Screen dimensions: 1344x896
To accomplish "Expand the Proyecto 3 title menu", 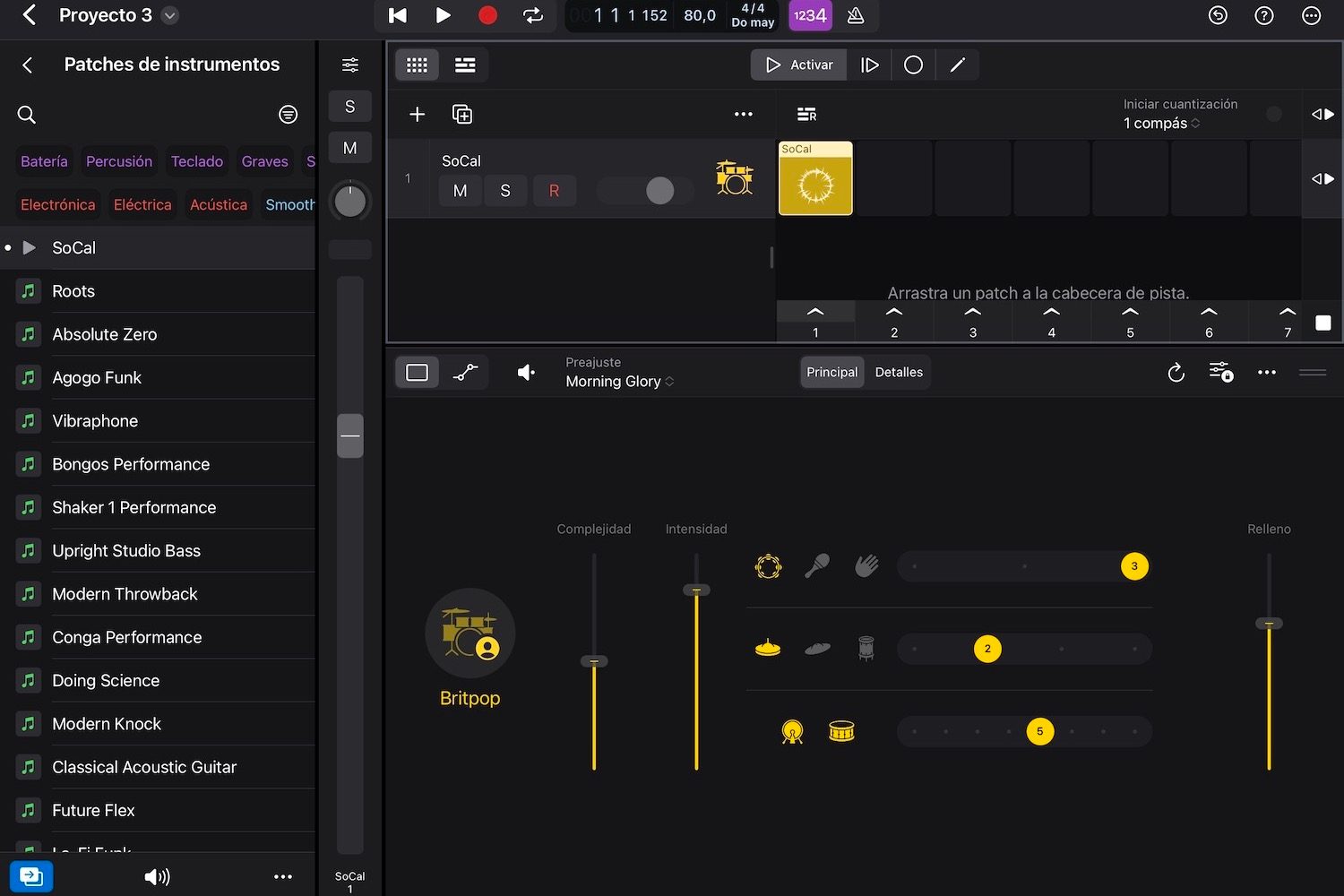I will 168,15.
